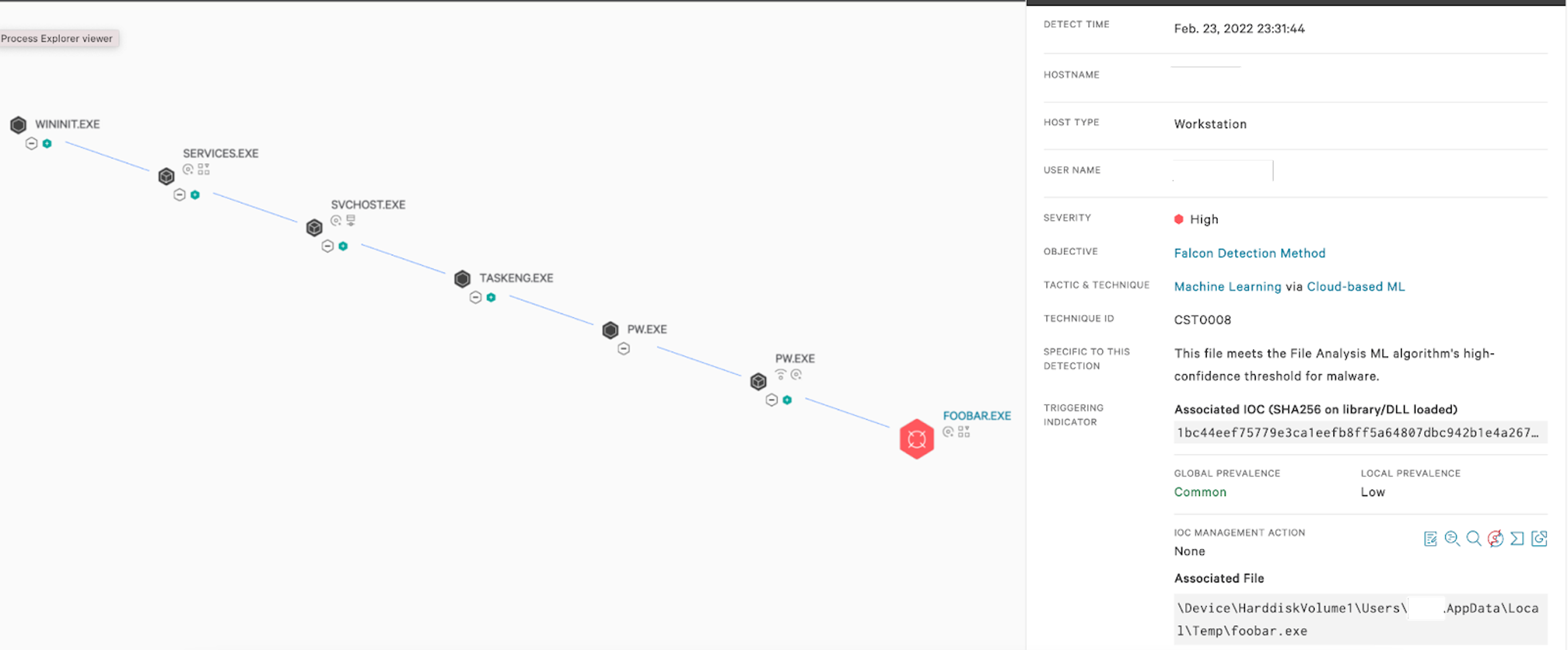The height and width of the screenshot is (650, 1568).
Task: Click the 'Low' local prevalence value
Action: pos(1373,492)
